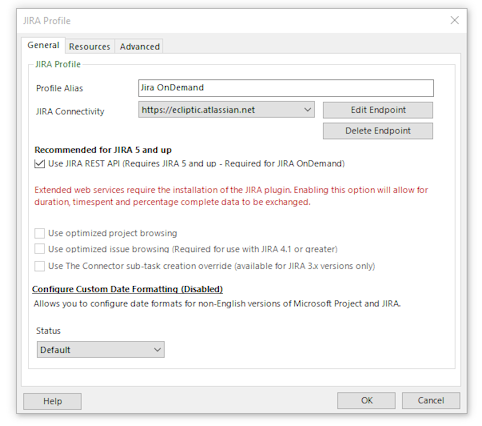This screenshot has width=482, height=426.
Task: Enable Use optimized project browsing checkbox
Action: (x=40, y=233)
